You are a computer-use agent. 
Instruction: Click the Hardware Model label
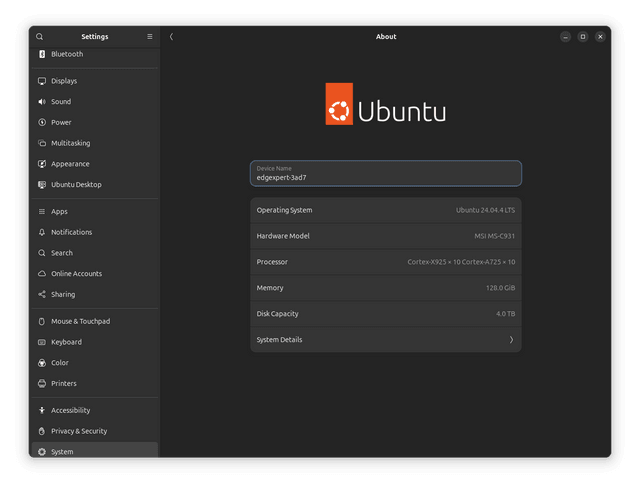[283, 236]
